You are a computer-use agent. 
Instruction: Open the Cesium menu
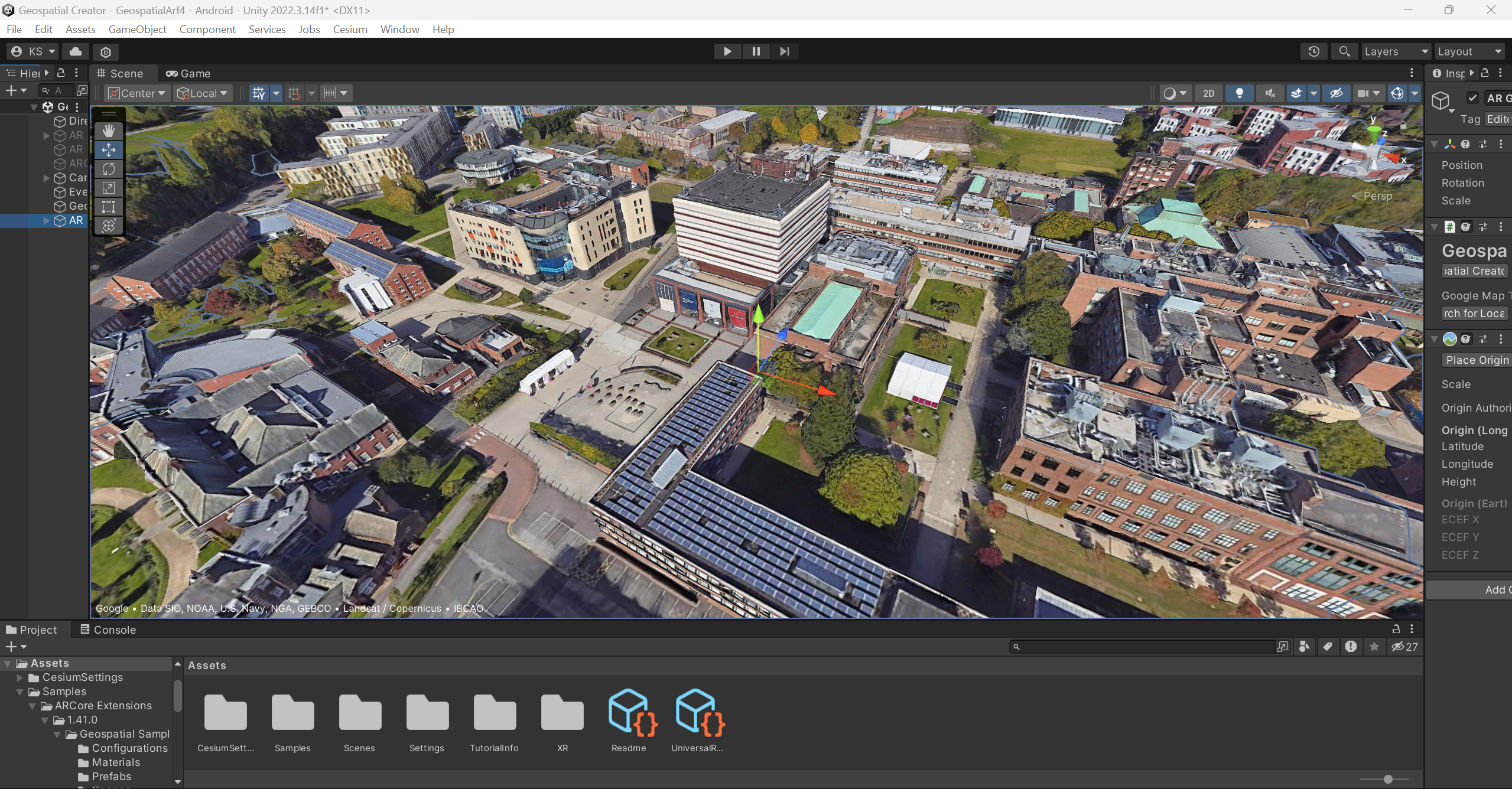(x=350, y=30)
